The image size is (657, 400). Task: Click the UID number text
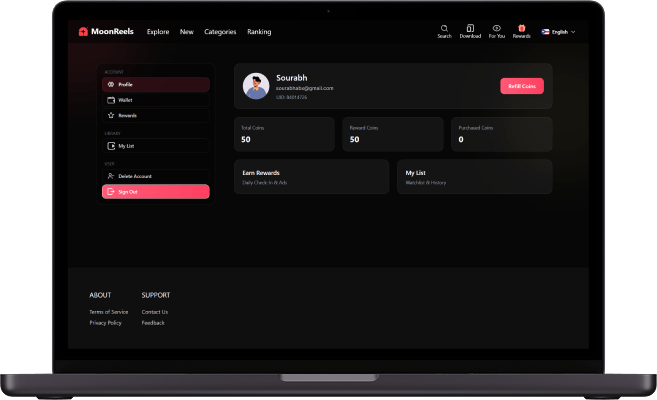[x=291, y=97]
